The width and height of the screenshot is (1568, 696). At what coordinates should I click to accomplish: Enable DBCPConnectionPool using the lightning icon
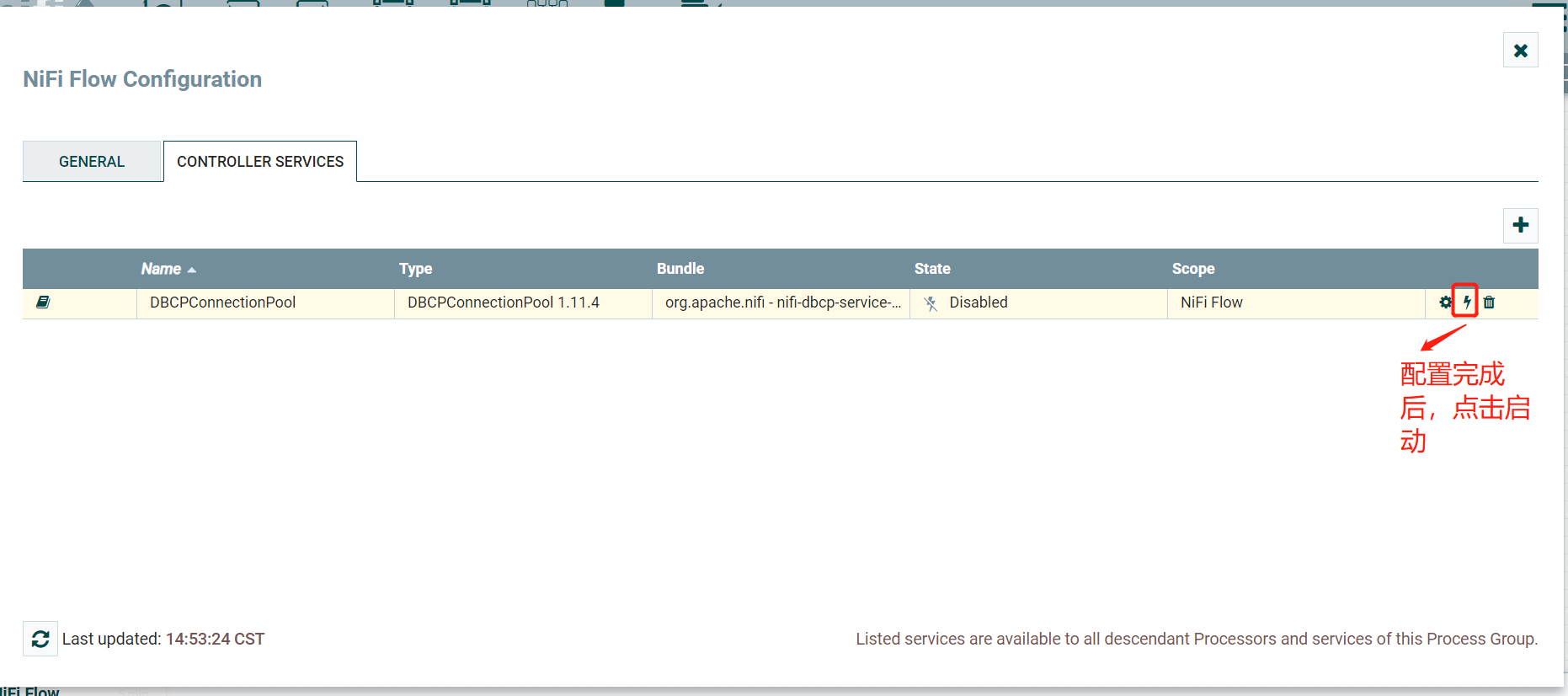point(1467,302)
